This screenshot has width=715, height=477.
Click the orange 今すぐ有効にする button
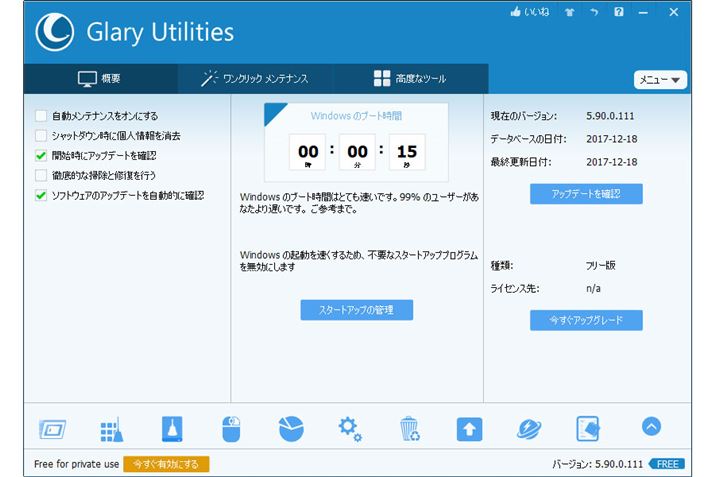coord(166,464)
